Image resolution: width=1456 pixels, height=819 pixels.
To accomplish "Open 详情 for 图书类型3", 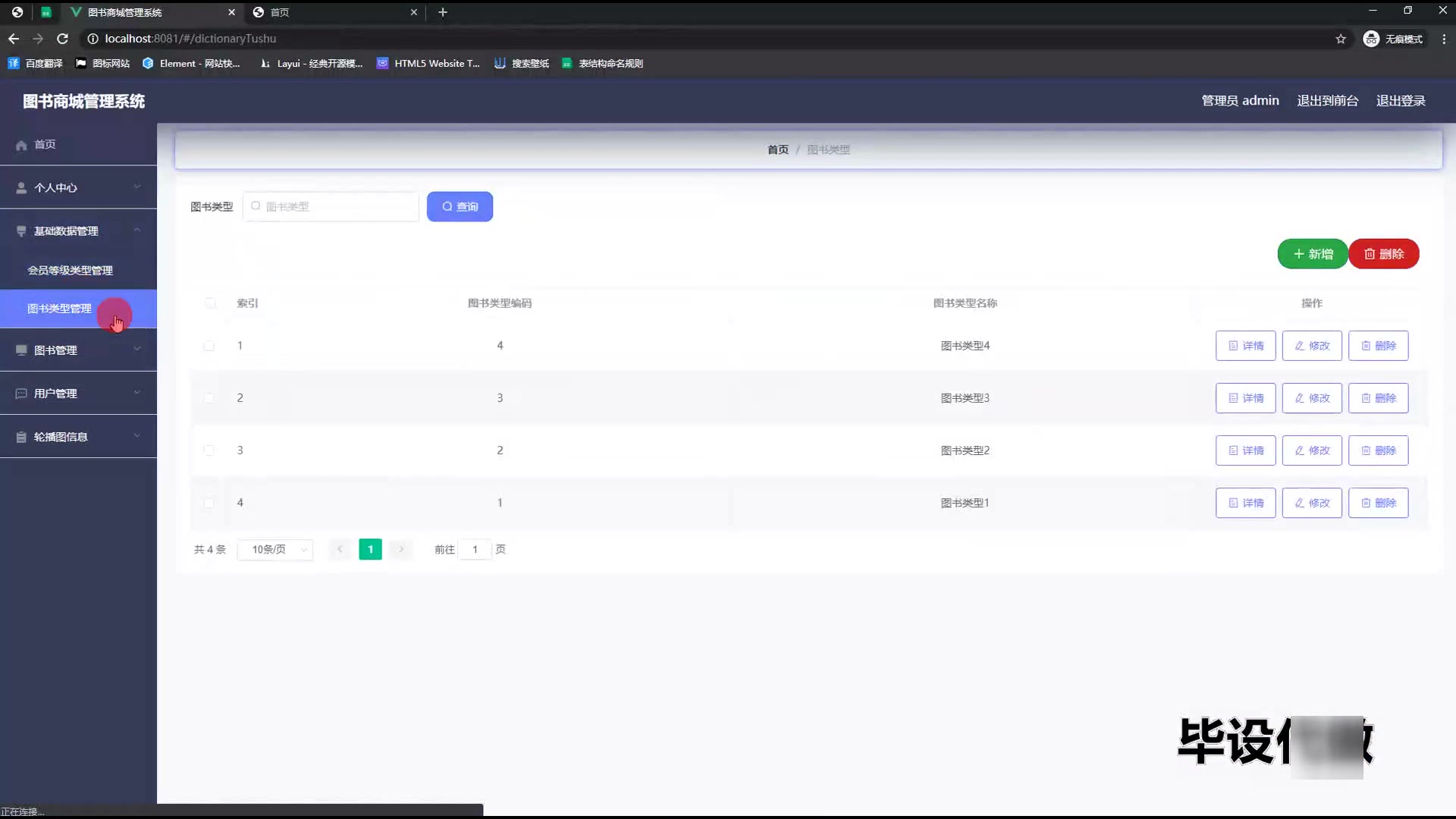I will (x=1245, y=398).
